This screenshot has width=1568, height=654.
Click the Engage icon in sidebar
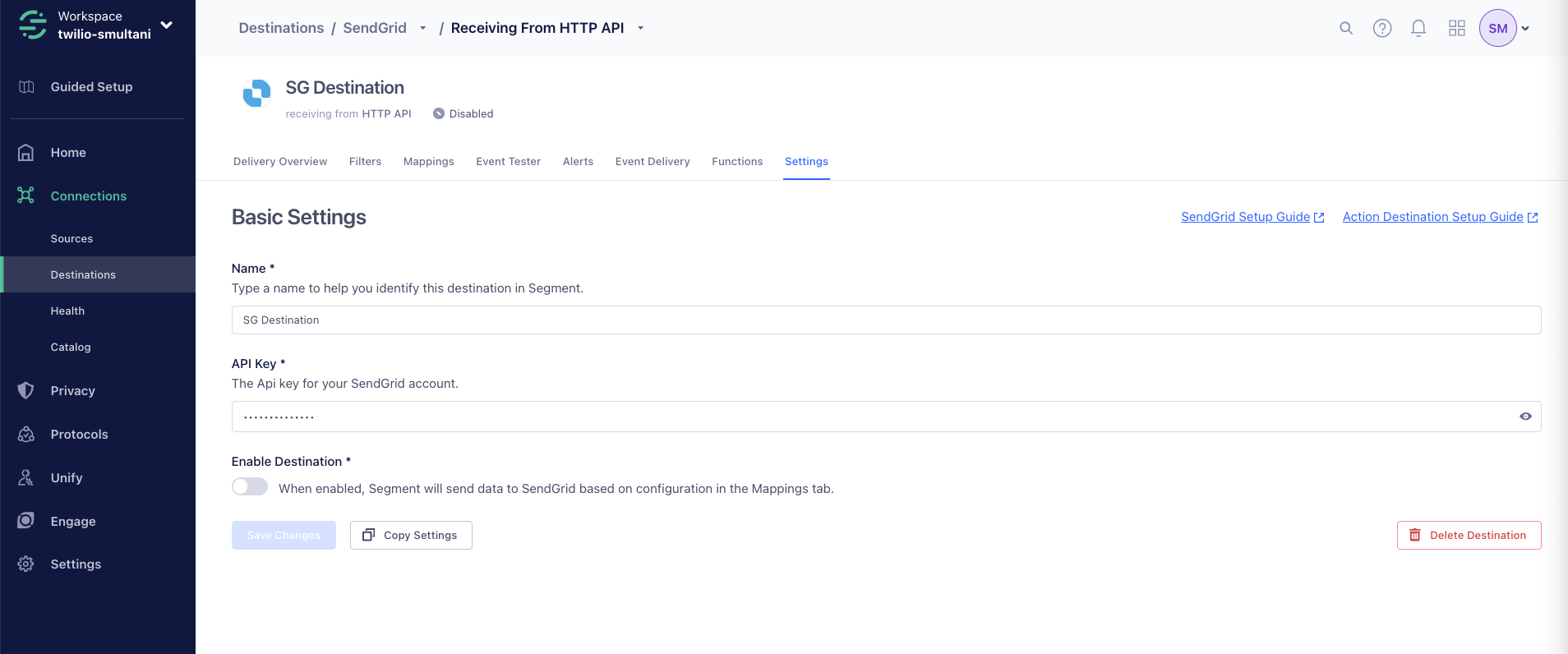[x=26, y=521]
